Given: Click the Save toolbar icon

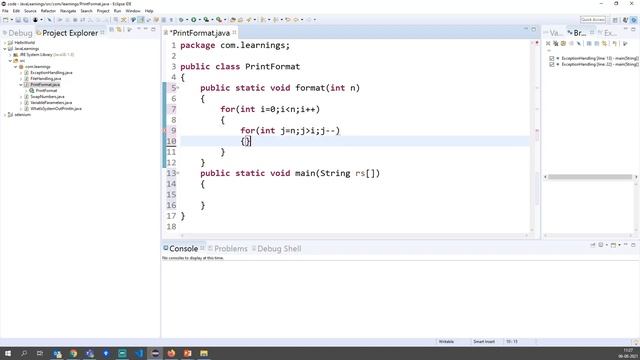Looking at the screenshot, I should point(18,20).
